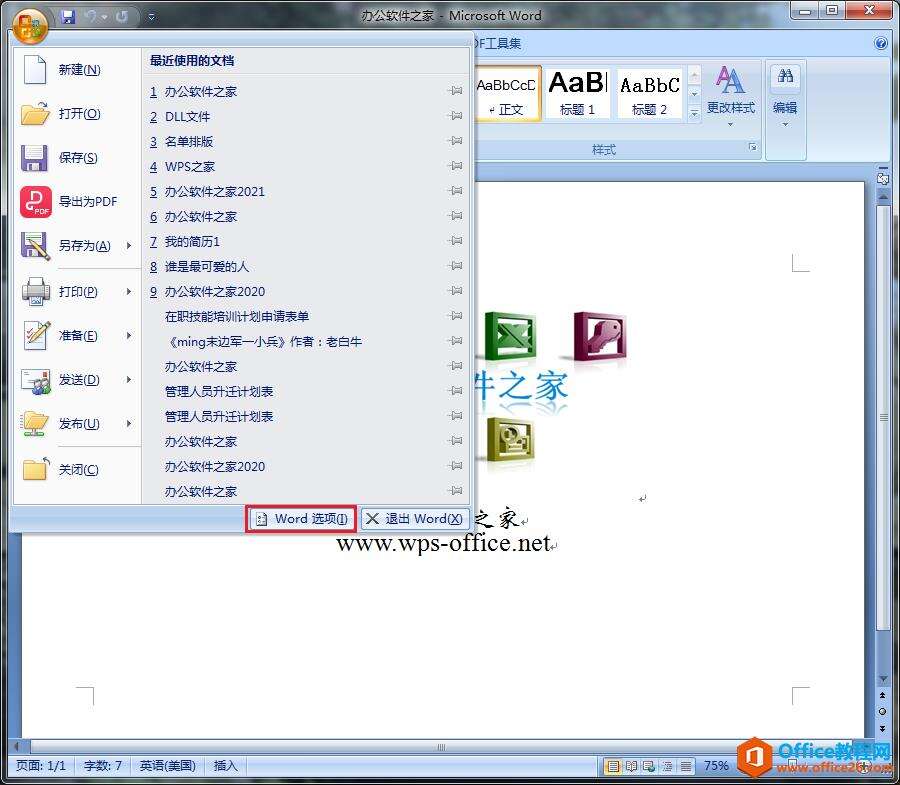Open recent document 5 办公软件之家2021
Viewport: 900px width, 785px height.
[x=307, y=191]
